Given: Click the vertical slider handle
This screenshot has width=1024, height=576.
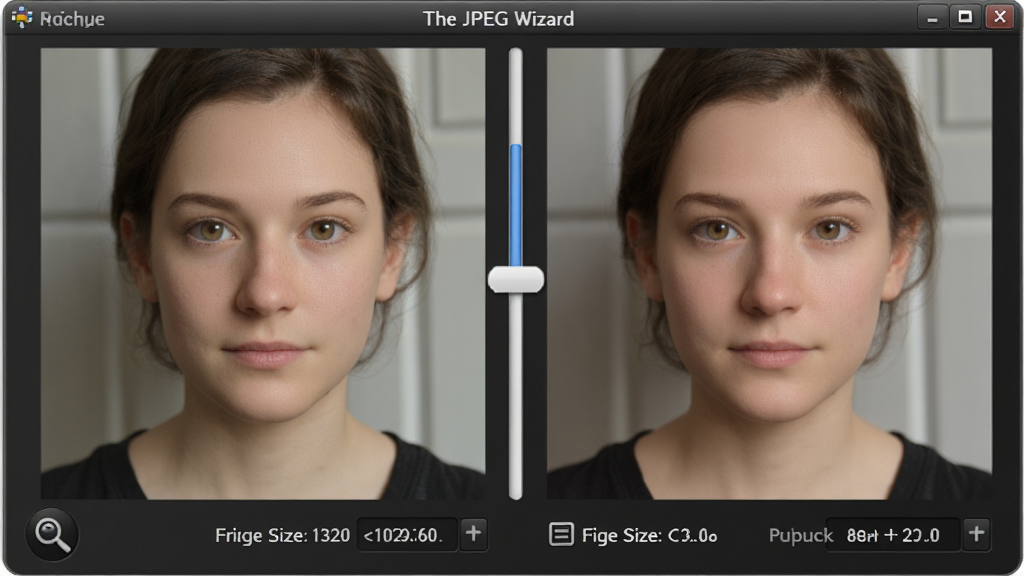Looking at the screenshot, I should 516,280.
